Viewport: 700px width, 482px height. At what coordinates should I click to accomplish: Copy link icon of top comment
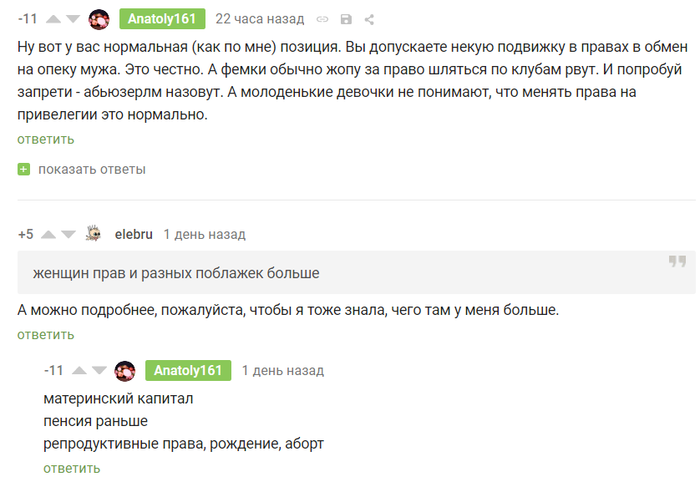pyautogui.click(x=322, y=19)
